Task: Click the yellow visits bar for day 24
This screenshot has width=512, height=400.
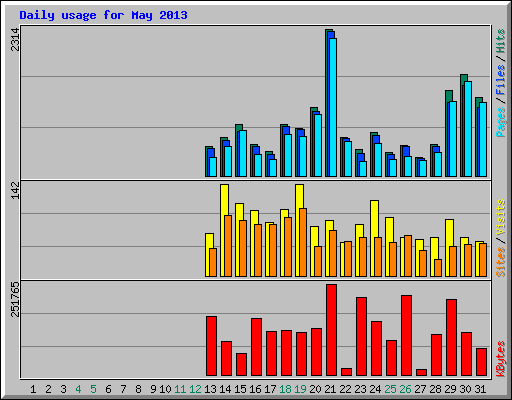Action: tap(374, 238)
